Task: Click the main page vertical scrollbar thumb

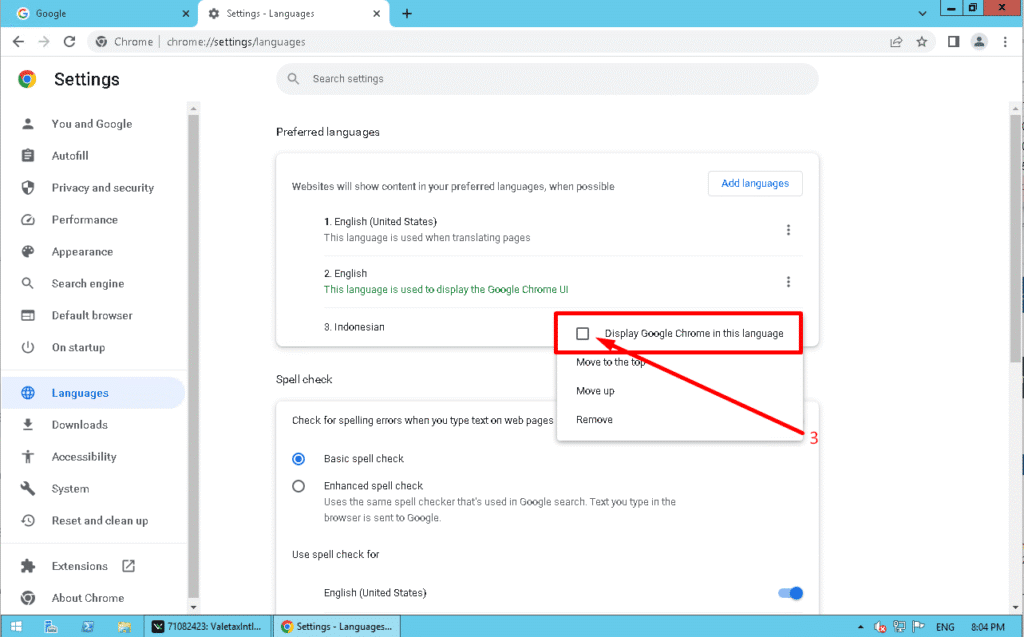Action: 1016,238
